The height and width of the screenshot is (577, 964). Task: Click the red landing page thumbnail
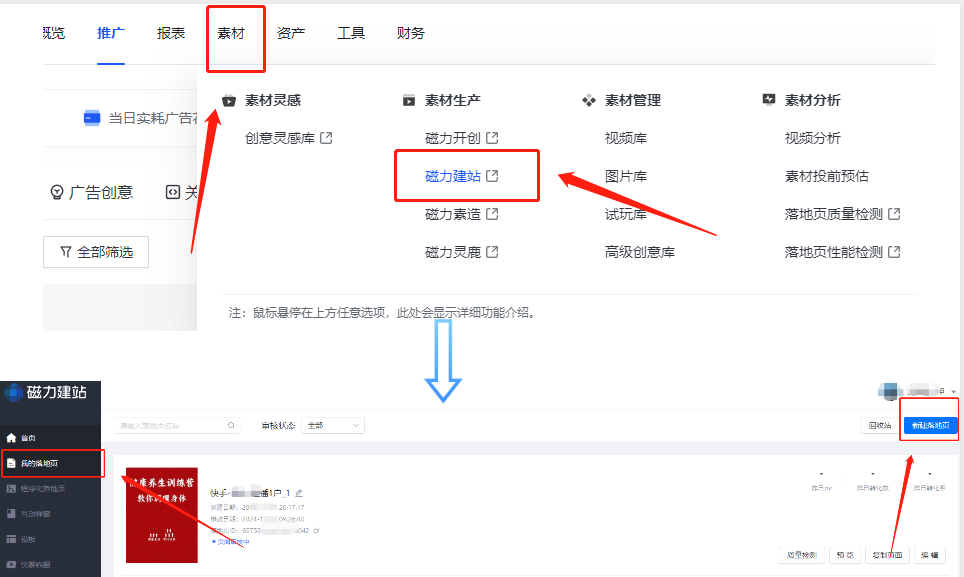pyautogui.click(x=161, y=515)
